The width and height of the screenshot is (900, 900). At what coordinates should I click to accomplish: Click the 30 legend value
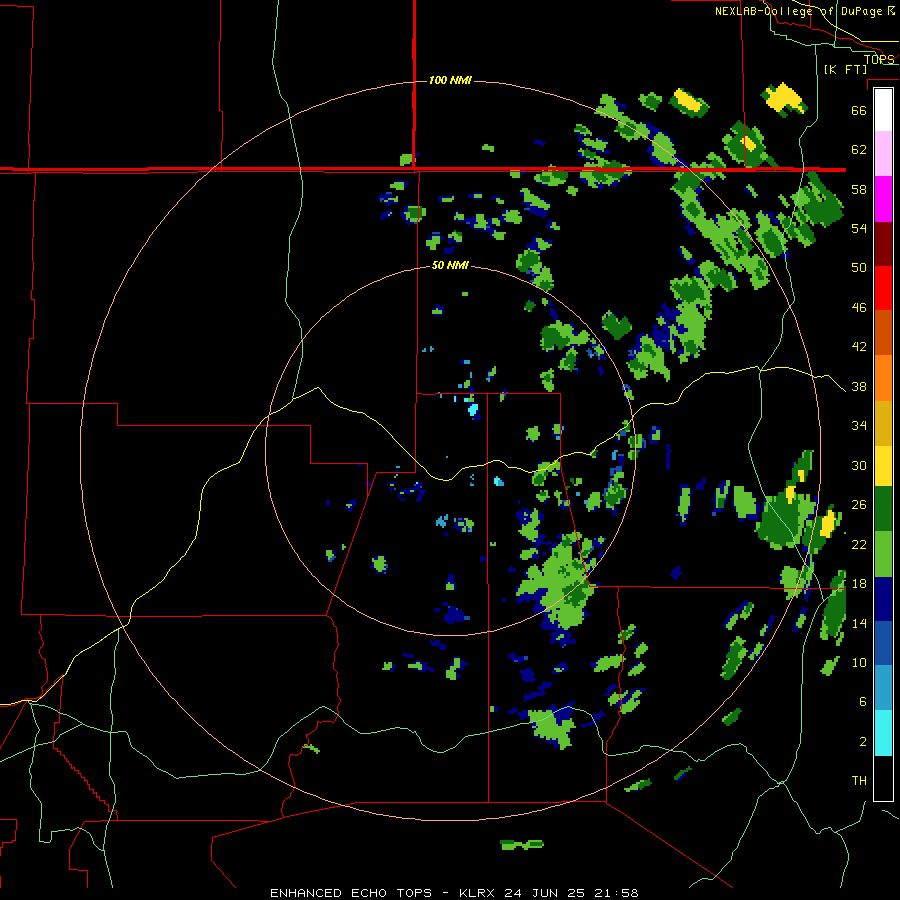coord(859,465)
